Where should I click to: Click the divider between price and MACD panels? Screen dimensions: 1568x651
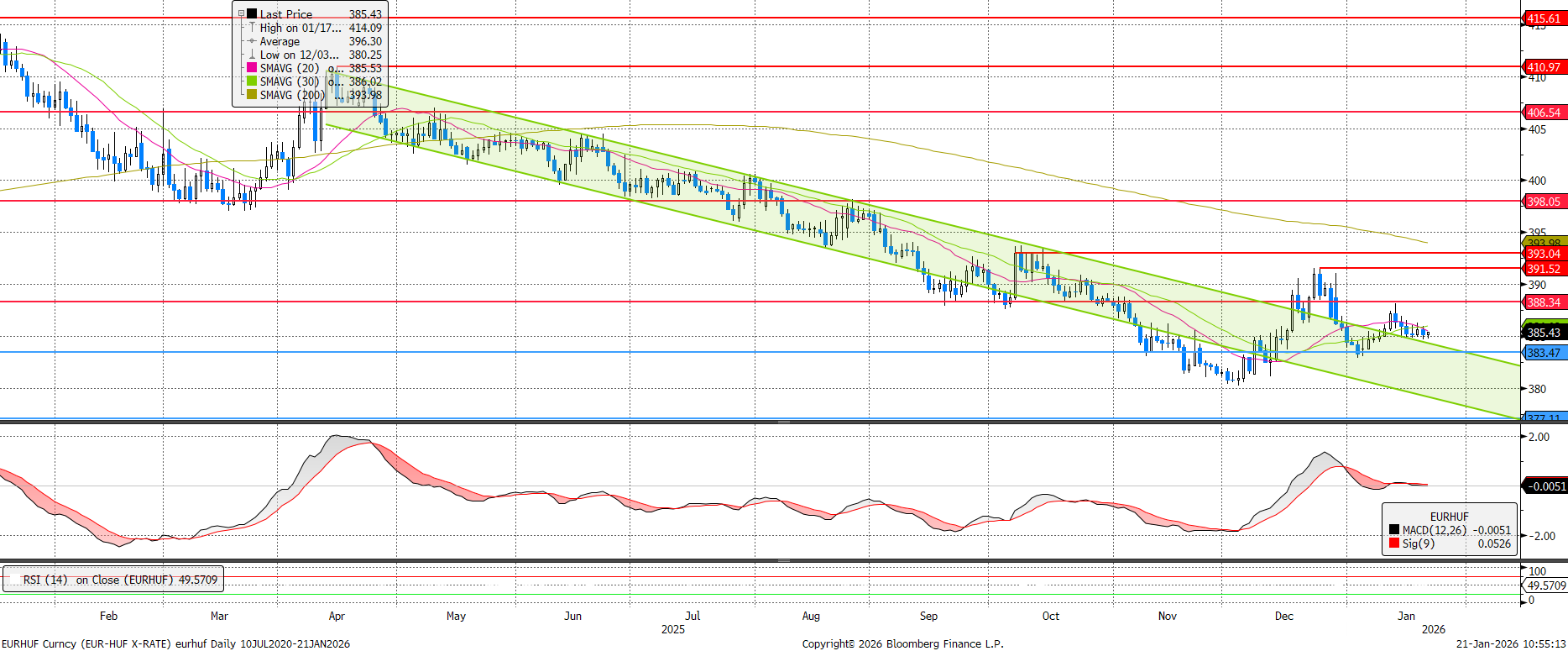(783, 422)
